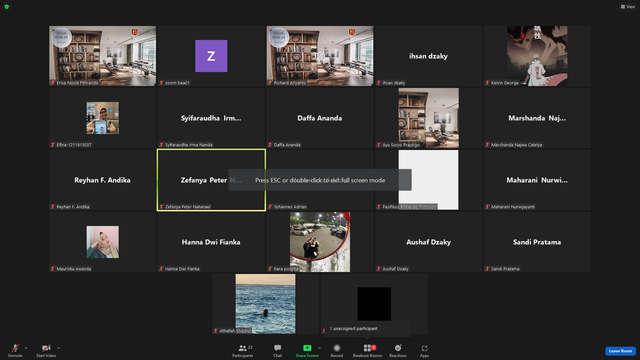Click the purple Z avatar

[211, 56]
